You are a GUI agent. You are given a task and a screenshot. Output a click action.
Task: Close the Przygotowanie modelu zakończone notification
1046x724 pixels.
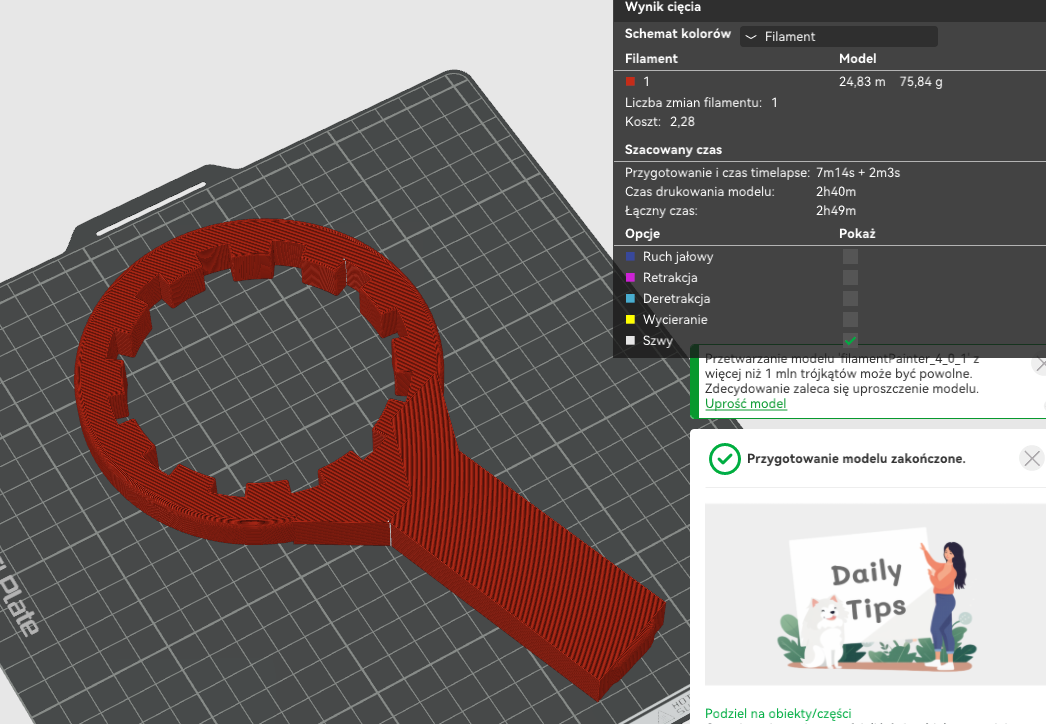click(1031, 458)
